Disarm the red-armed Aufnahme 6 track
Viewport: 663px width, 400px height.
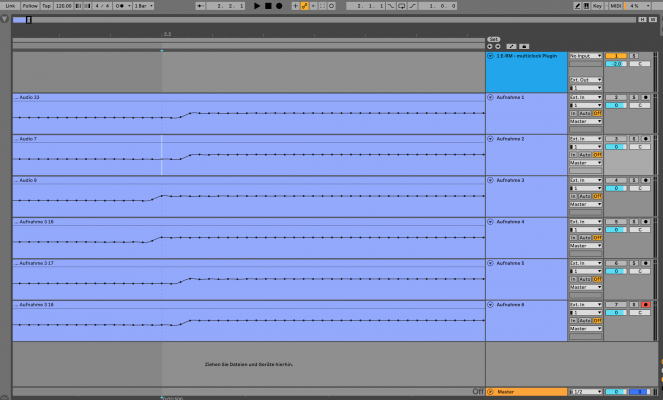point(645,304)
